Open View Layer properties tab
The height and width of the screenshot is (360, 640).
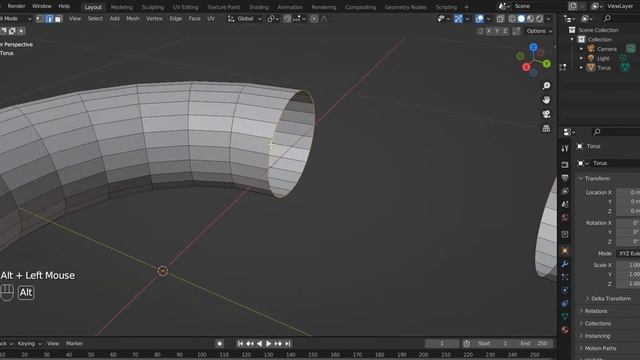pos(565,191)
